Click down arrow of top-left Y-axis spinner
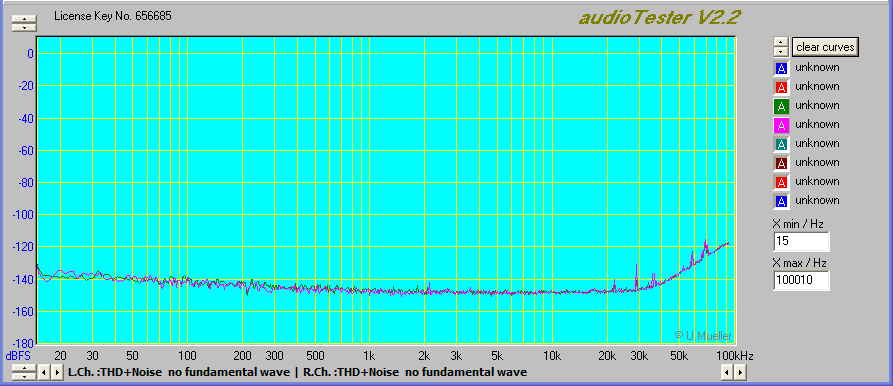 click(24, 27)
